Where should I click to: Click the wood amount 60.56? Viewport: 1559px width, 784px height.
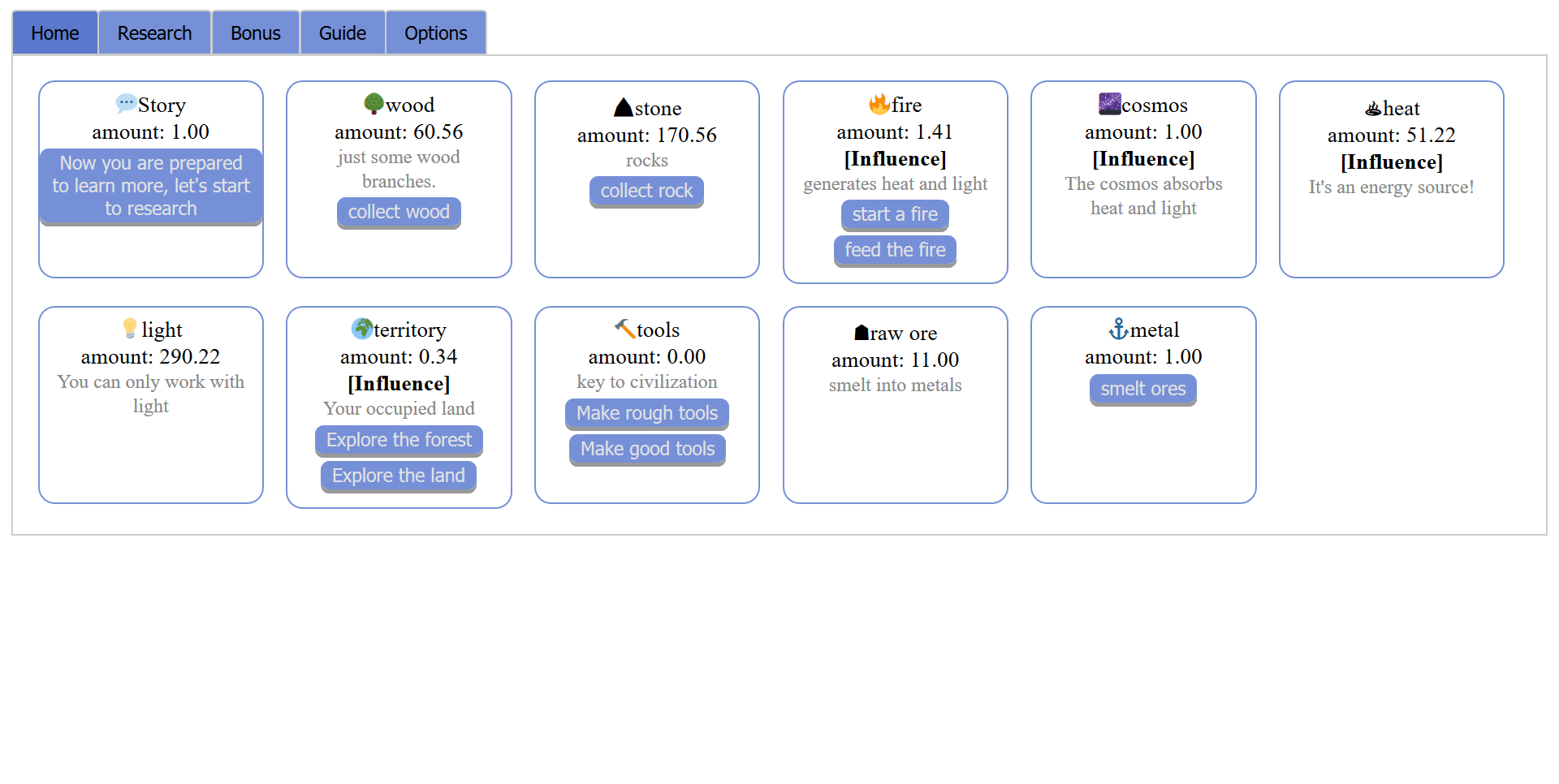(x=399, y=131)
